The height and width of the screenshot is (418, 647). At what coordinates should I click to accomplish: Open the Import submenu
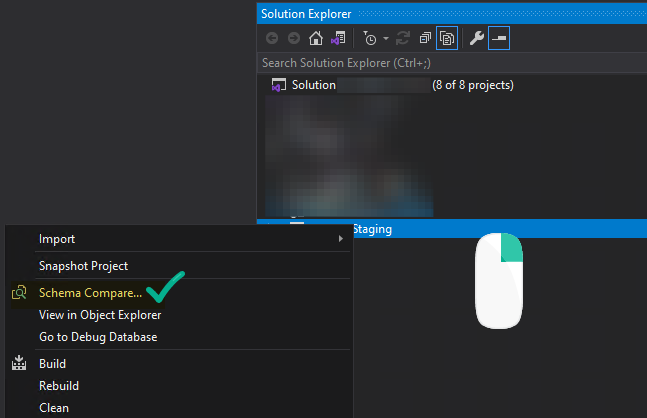point(179,239)
